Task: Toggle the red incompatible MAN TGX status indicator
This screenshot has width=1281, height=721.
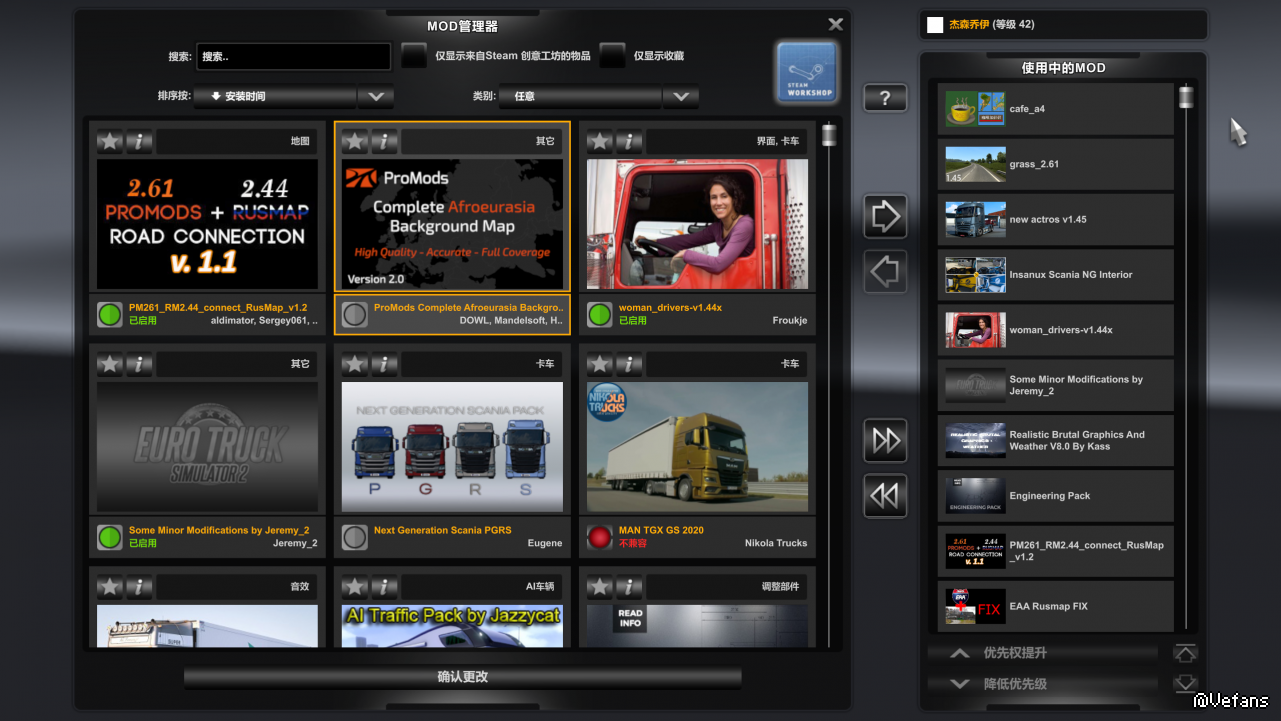Action: (x=599, y=537)
